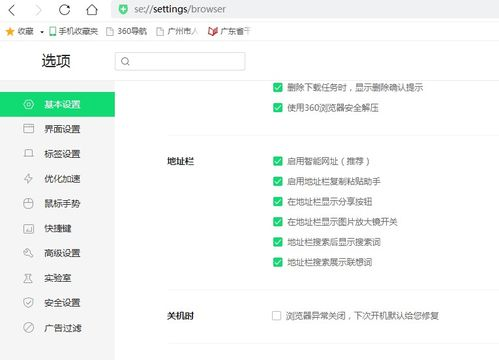
Task: Click the 广州市人 page icon
Action: point(160,32)
